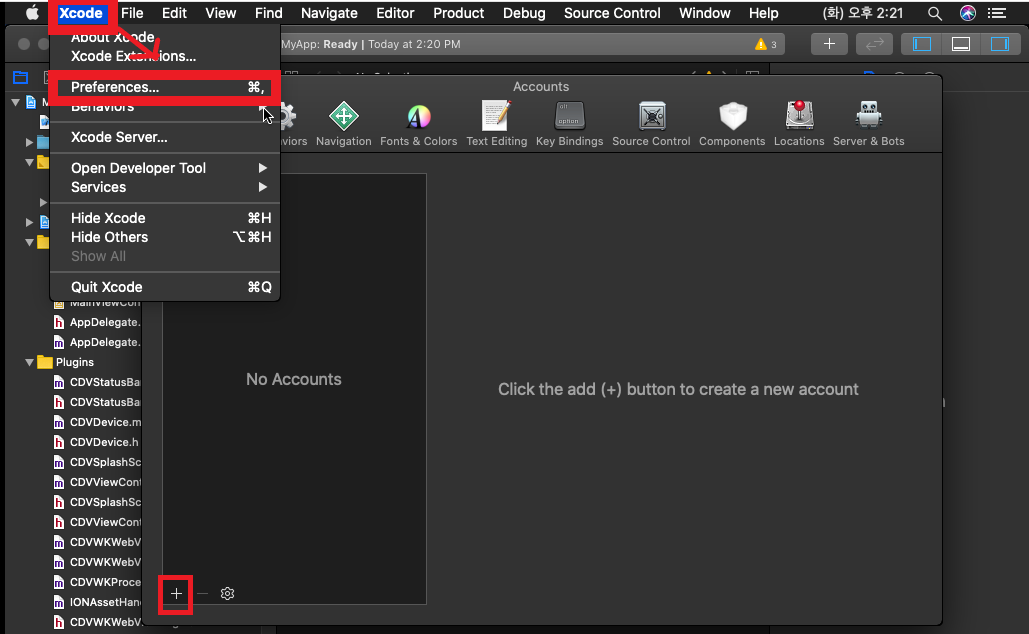Open the Apple menu
Viewport: 1029px width, 634px height.
[x=32, y=13]
